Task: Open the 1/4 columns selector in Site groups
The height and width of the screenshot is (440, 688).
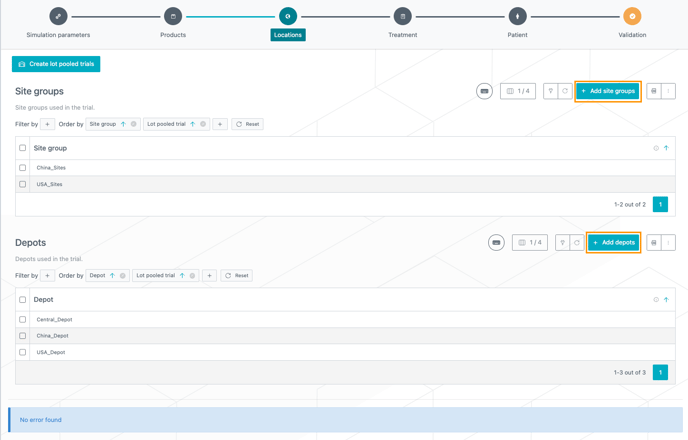Action: (518, 91)
